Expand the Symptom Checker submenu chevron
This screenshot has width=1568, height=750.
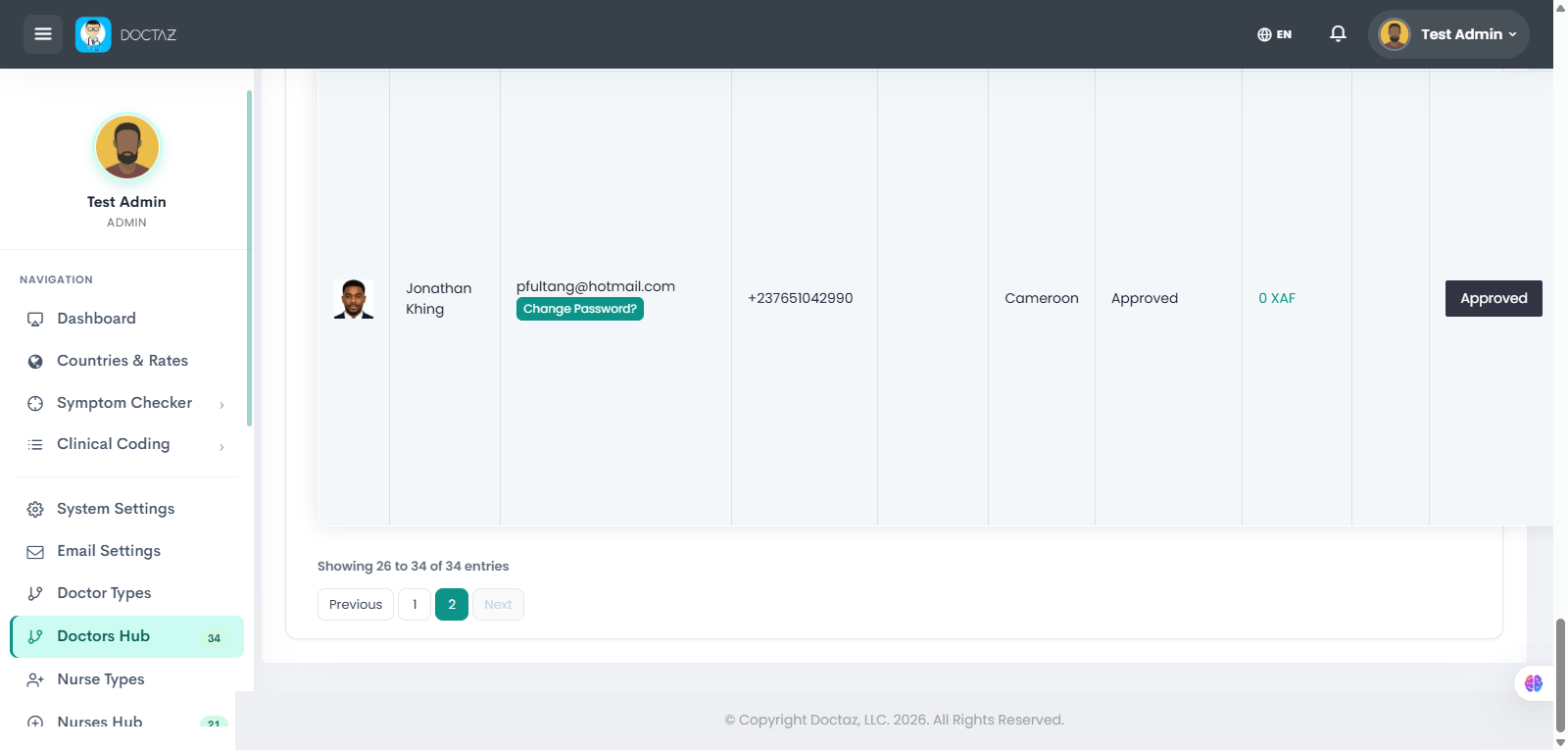click(x=221, y=405)
